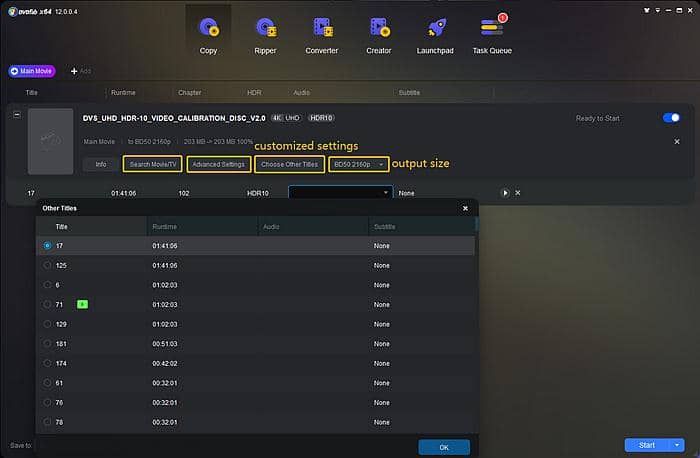Select title 125 radio button
Viewport: 700px width, 458px height.
(x=47, y=265)
